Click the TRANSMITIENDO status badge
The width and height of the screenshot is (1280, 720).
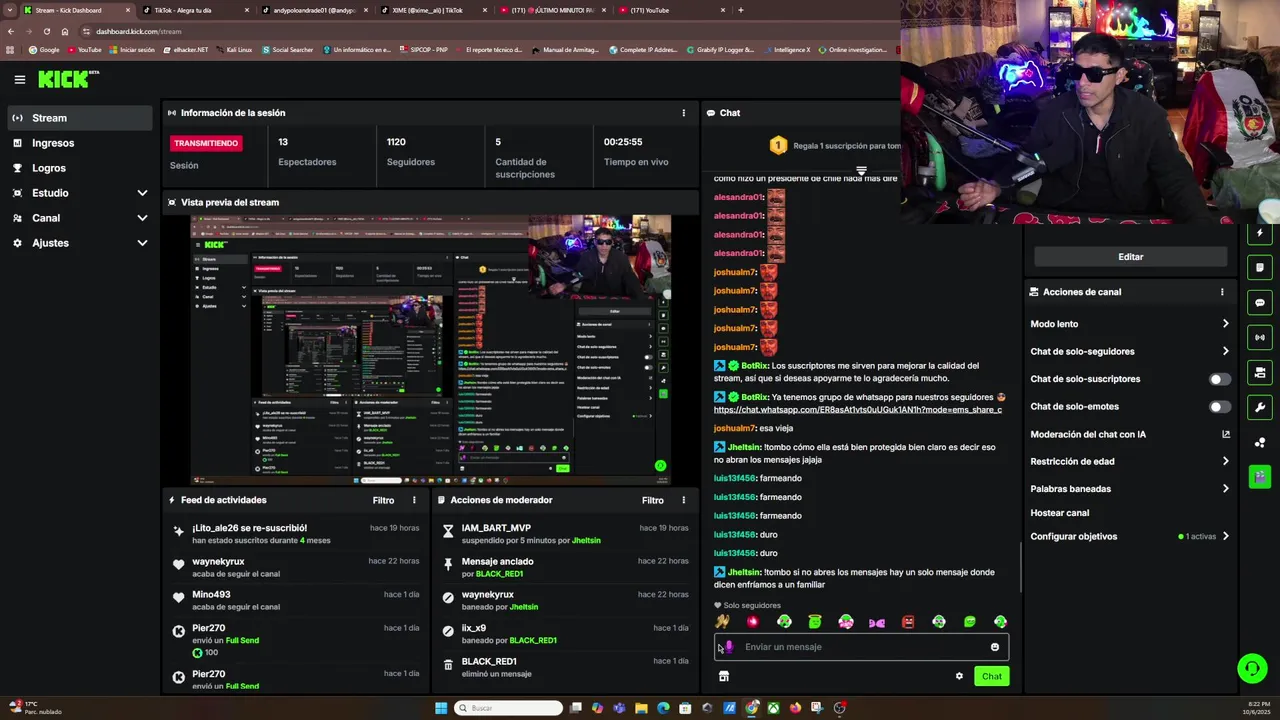(207, 143)
